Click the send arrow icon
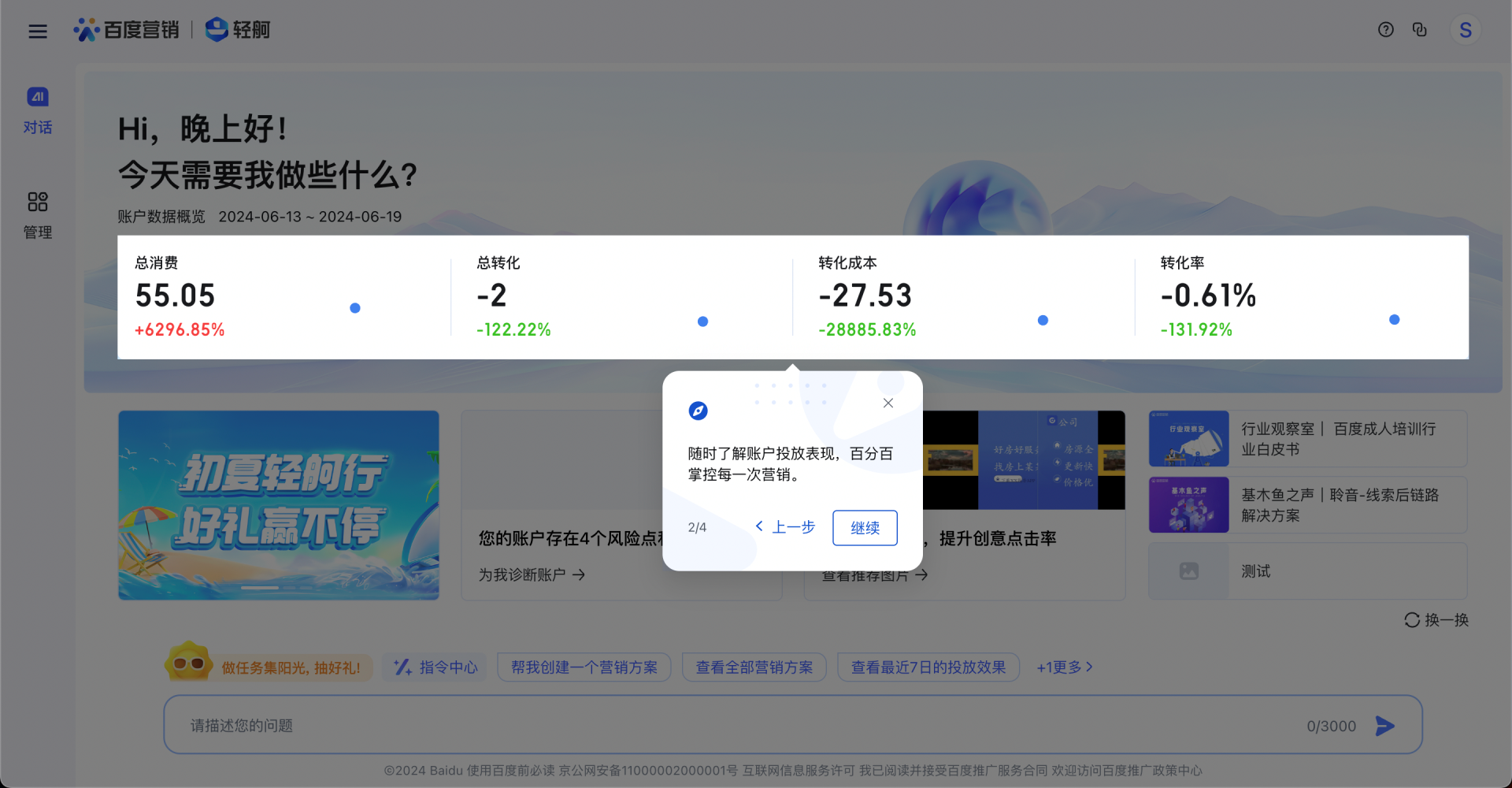1512x788 pixels. [x=1384, y=726]
